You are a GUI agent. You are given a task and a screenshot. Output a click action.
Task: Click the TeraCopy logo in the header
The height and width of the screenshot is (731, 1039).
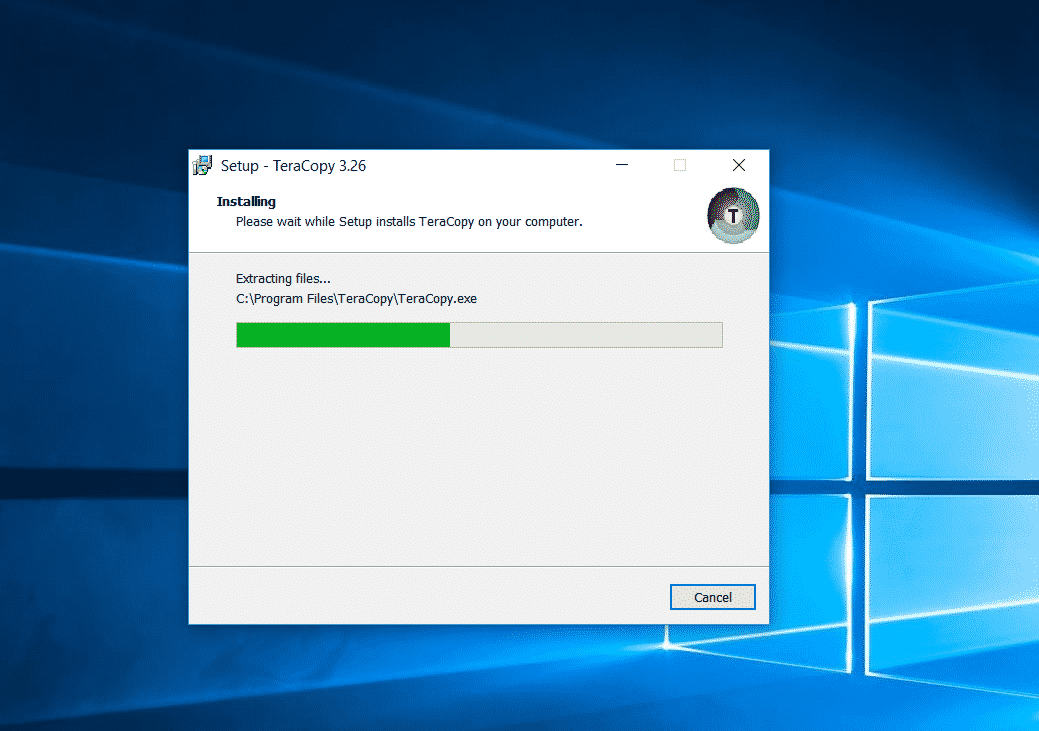coord(733,216)
